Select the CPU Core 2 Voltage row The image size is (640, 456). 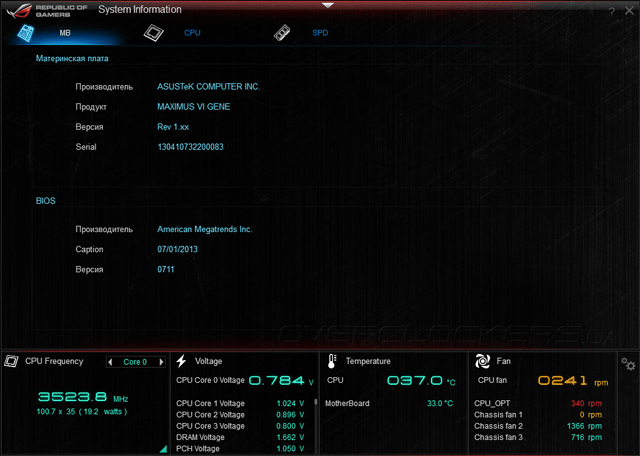click(x=240, y=415)
